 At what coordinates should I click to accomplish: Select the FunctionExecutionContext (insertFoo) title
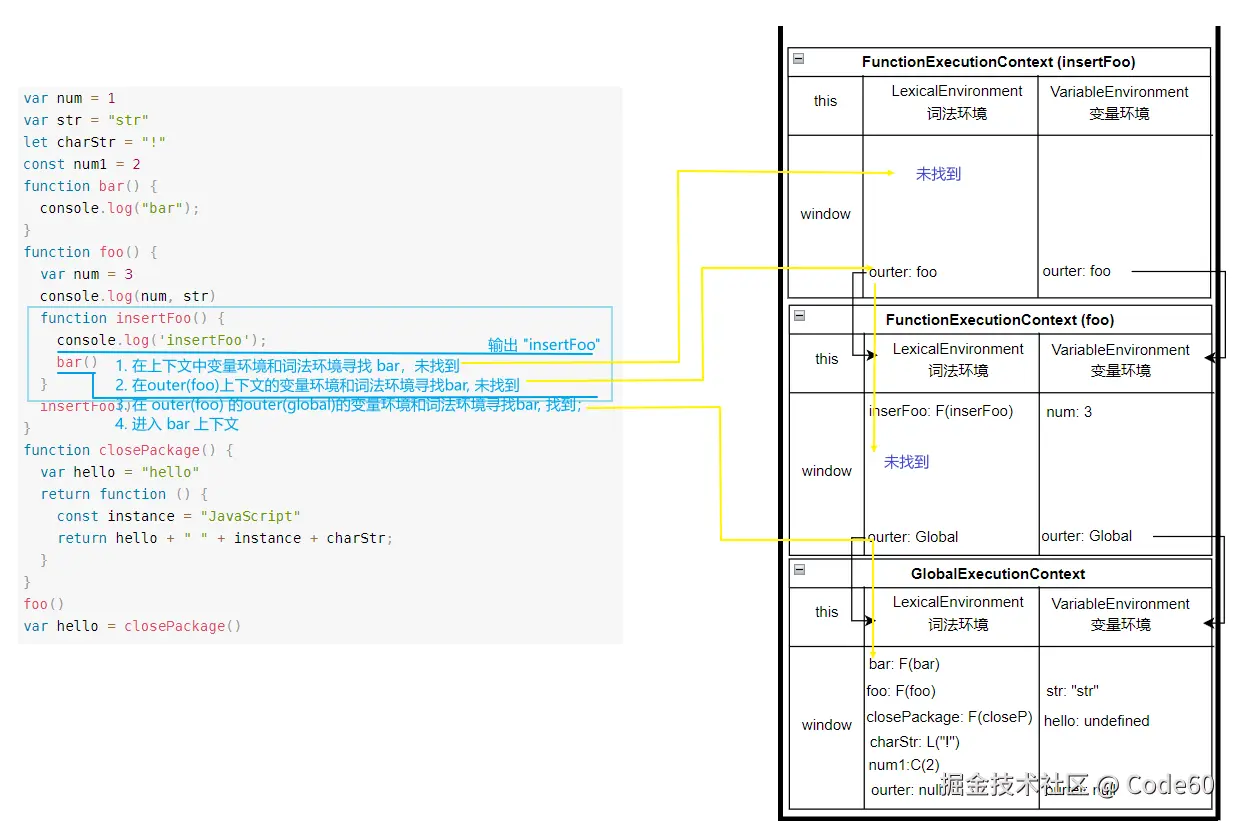coord(998,62)
